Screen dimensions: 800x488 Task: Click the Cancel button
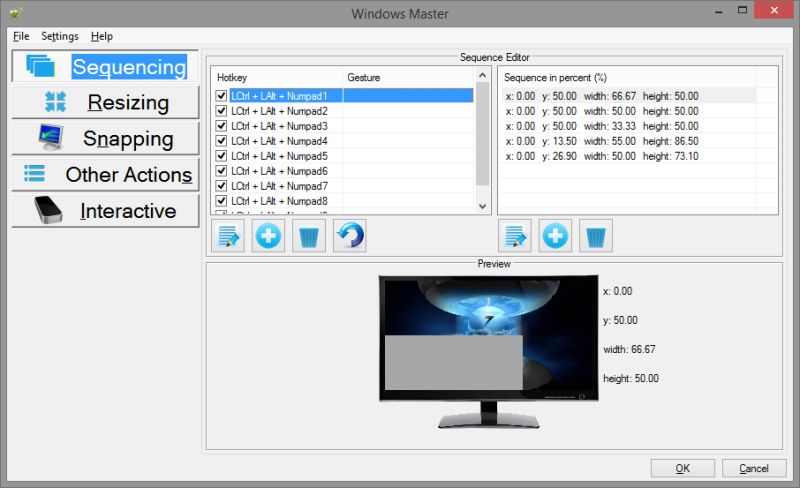click(x=754, y=468)
